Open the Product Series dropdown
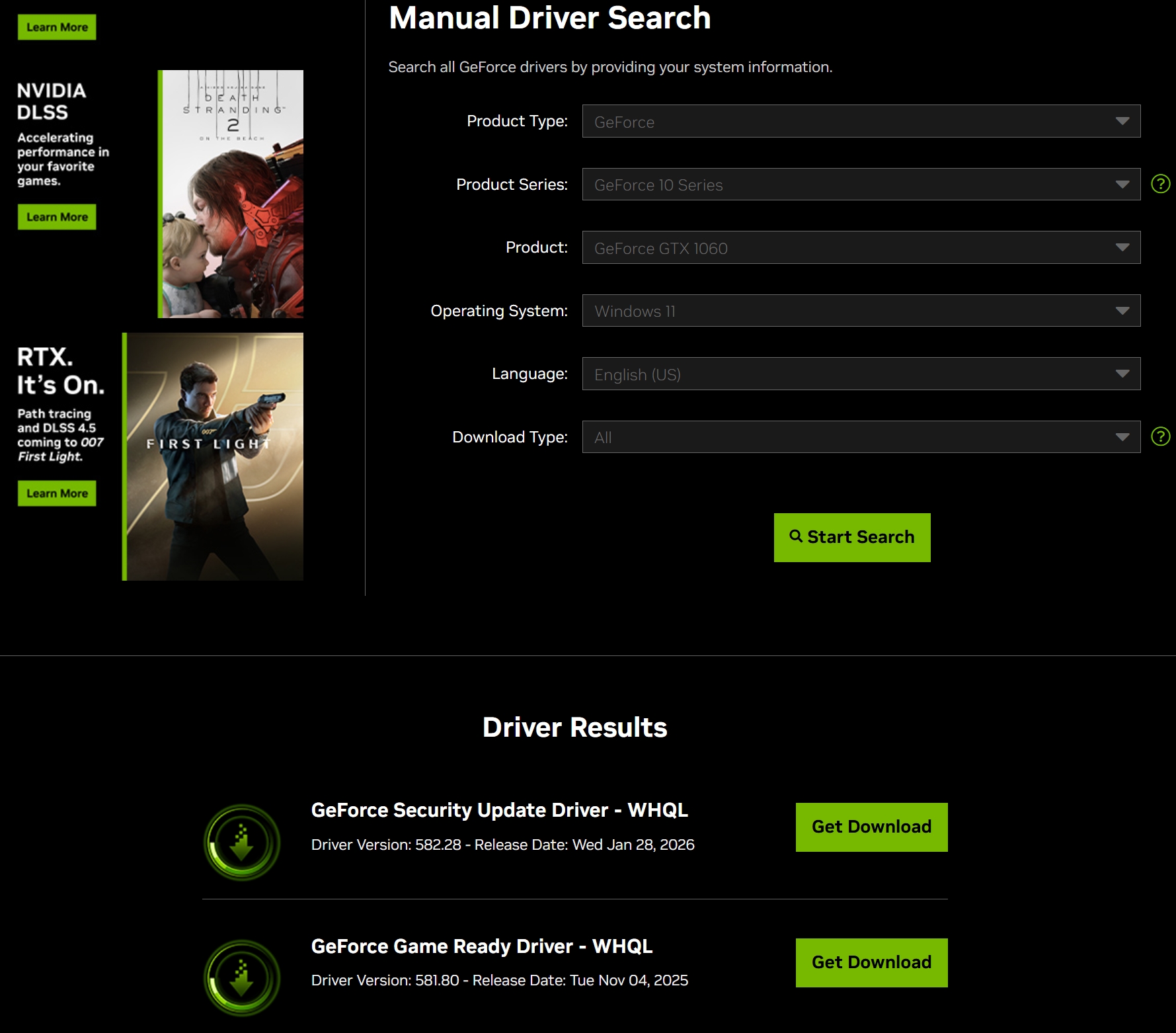Screen dimensions: 1176x1033 click(861, 184)
